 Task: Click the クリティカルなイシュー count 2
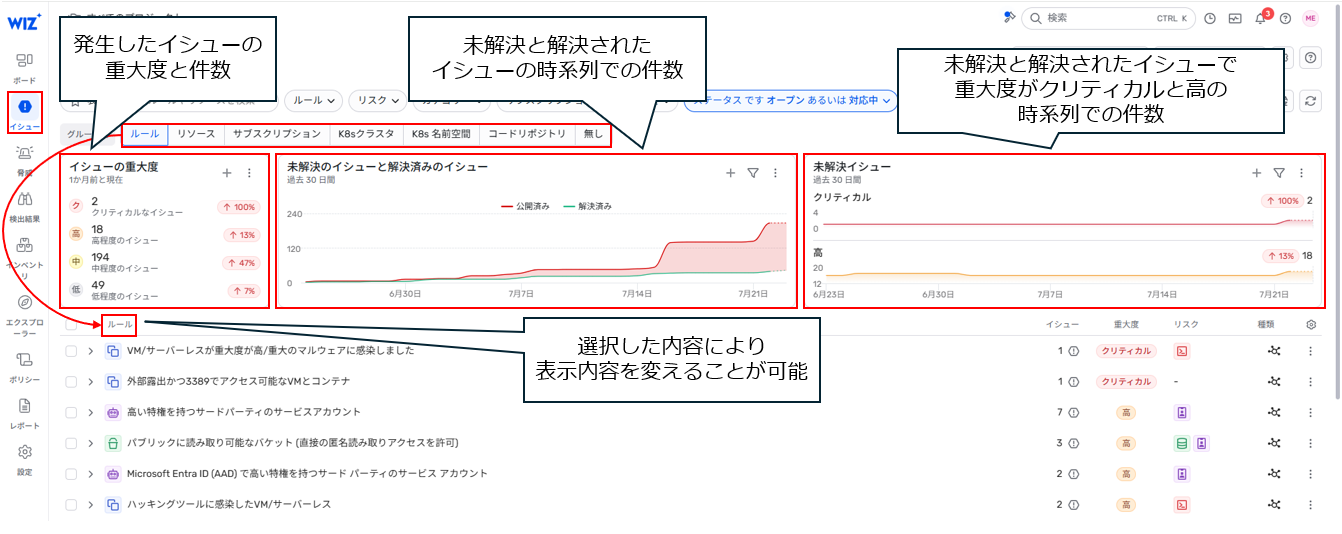tap(95, 201)
